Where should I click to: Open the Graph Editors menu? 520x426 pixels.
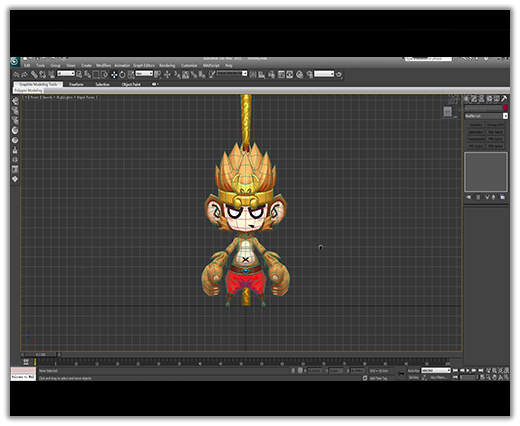(144, 65)
